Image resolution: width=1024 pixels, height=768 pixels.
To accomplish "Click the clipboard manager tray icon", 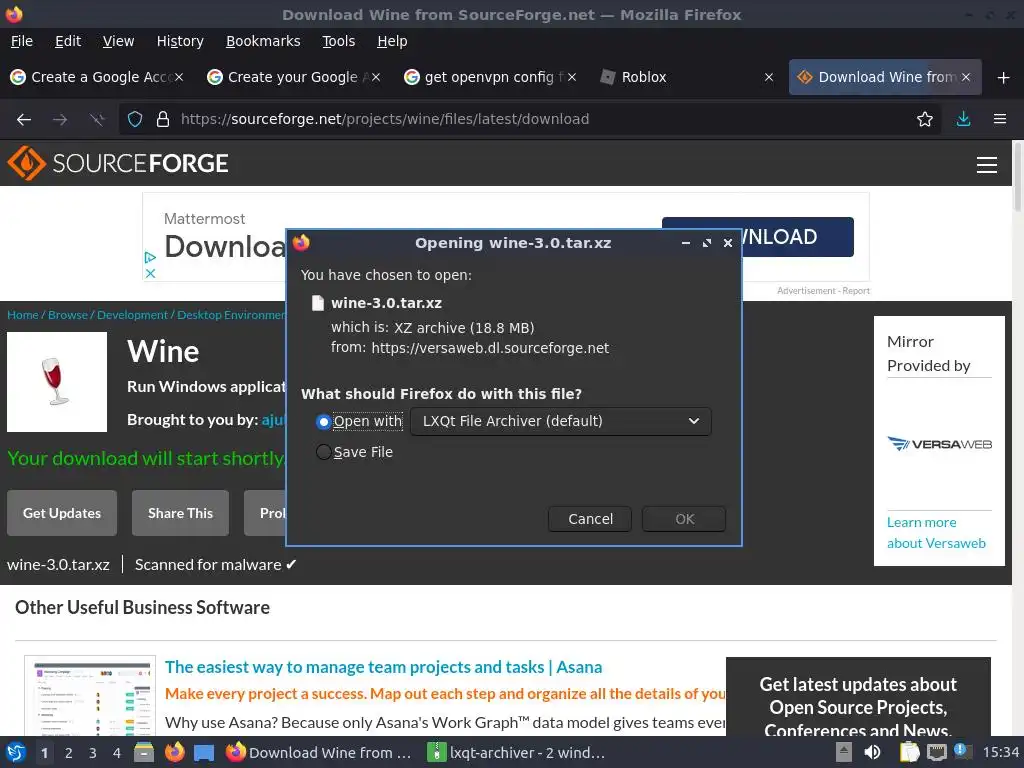I will pyautogui.click(x=909, y=752).
